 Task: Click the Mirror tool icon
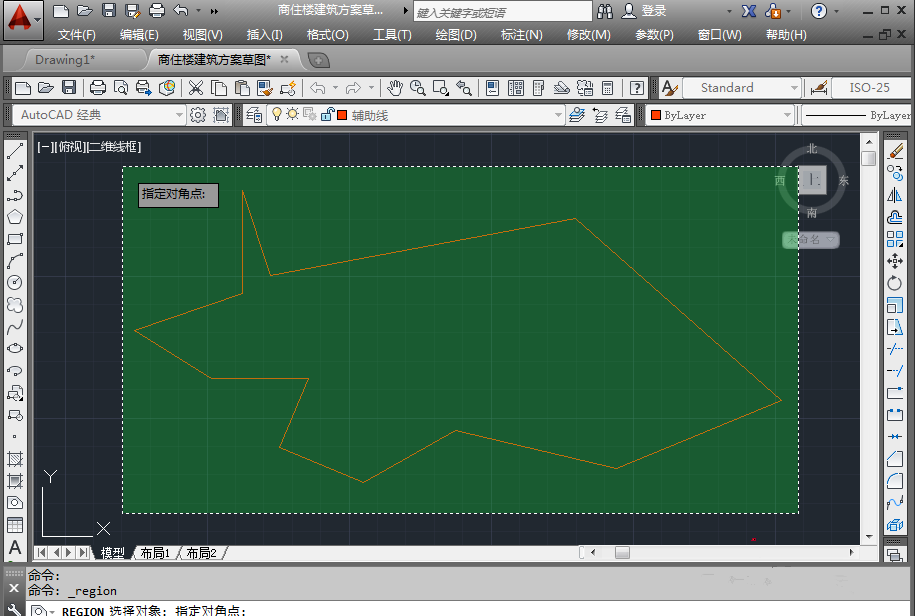(895, 195)
